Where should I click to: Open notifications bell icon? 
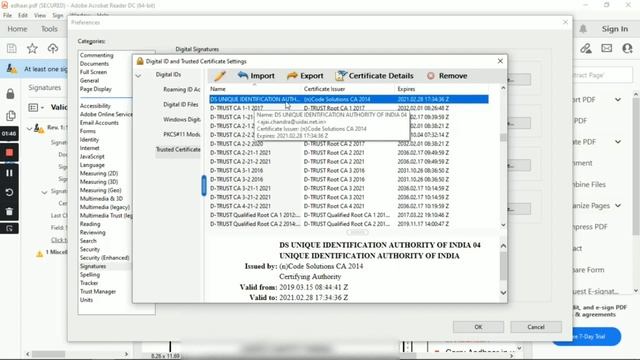point(583,29)
